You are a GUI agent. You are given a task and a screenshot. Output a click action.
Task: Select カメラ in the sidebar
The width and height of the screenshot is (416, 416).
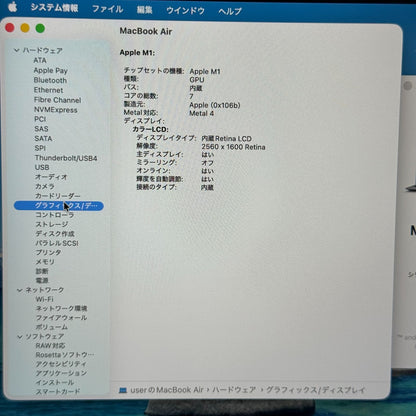(45, 186)
